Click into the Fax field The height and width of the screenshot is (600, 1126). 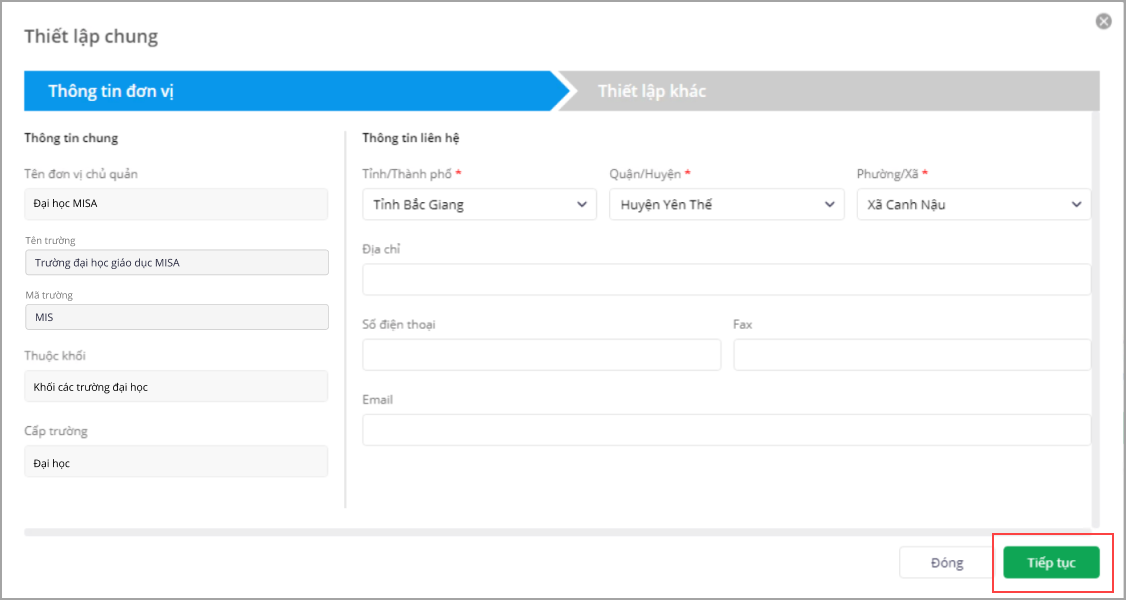[x=911, y=355]
